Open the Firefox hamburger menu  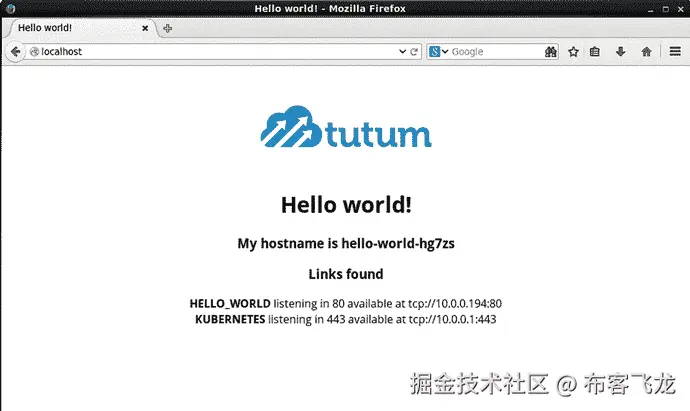675,51
